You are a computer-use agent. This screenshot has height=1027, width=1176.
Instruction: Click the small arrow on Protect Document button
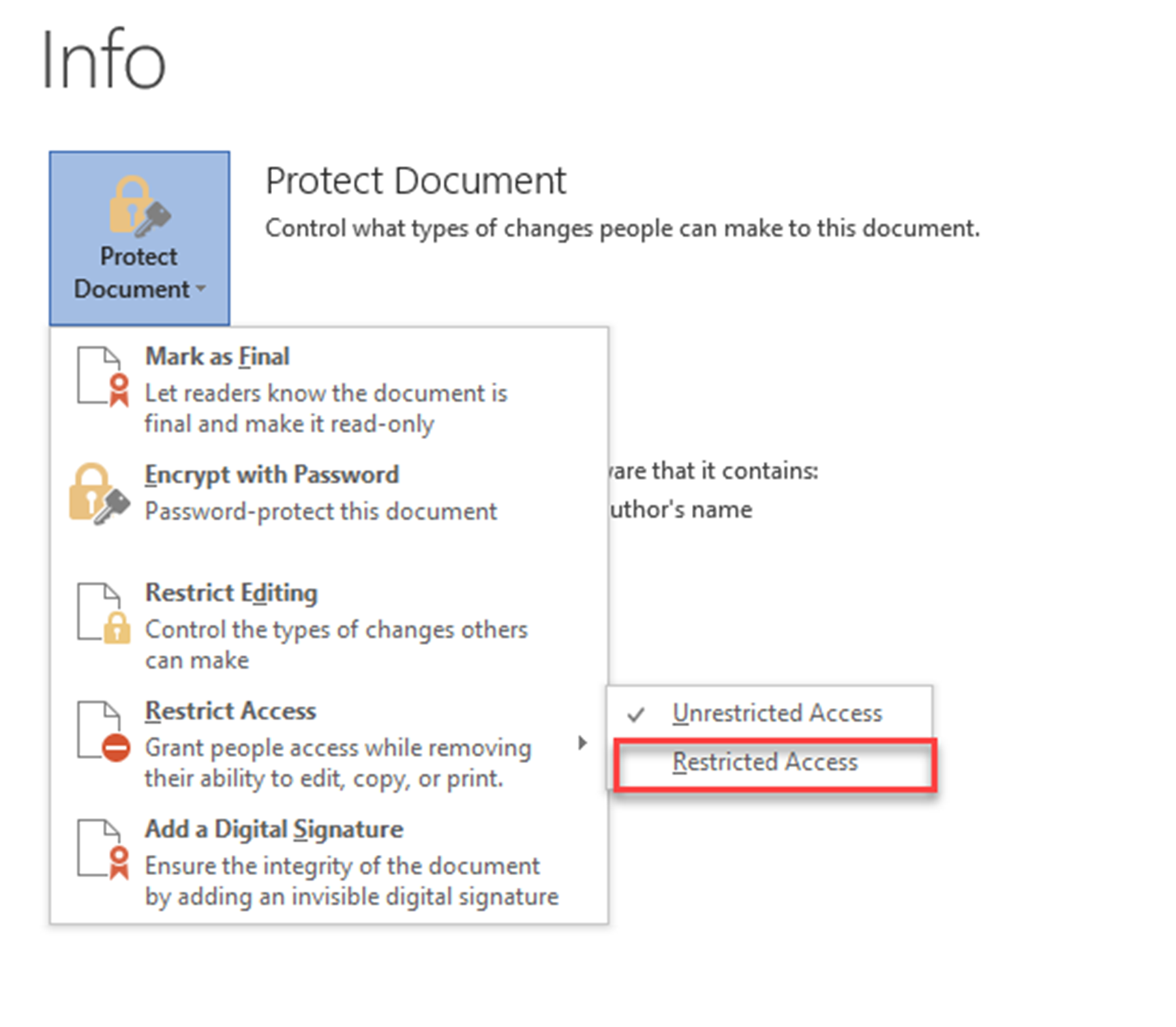tap(200, 288)
